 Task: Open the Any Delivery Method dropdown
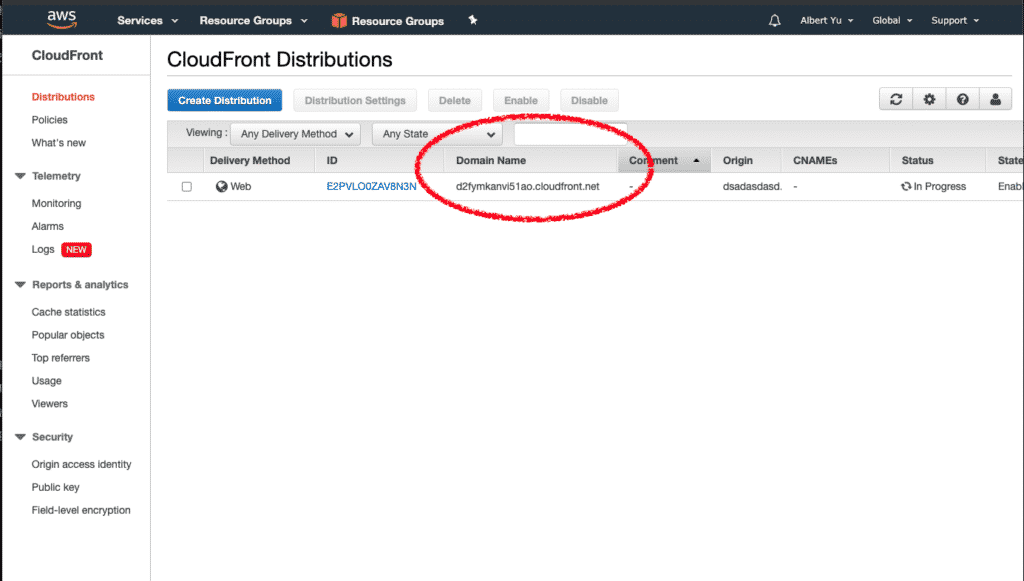click(x=296, y=134)
